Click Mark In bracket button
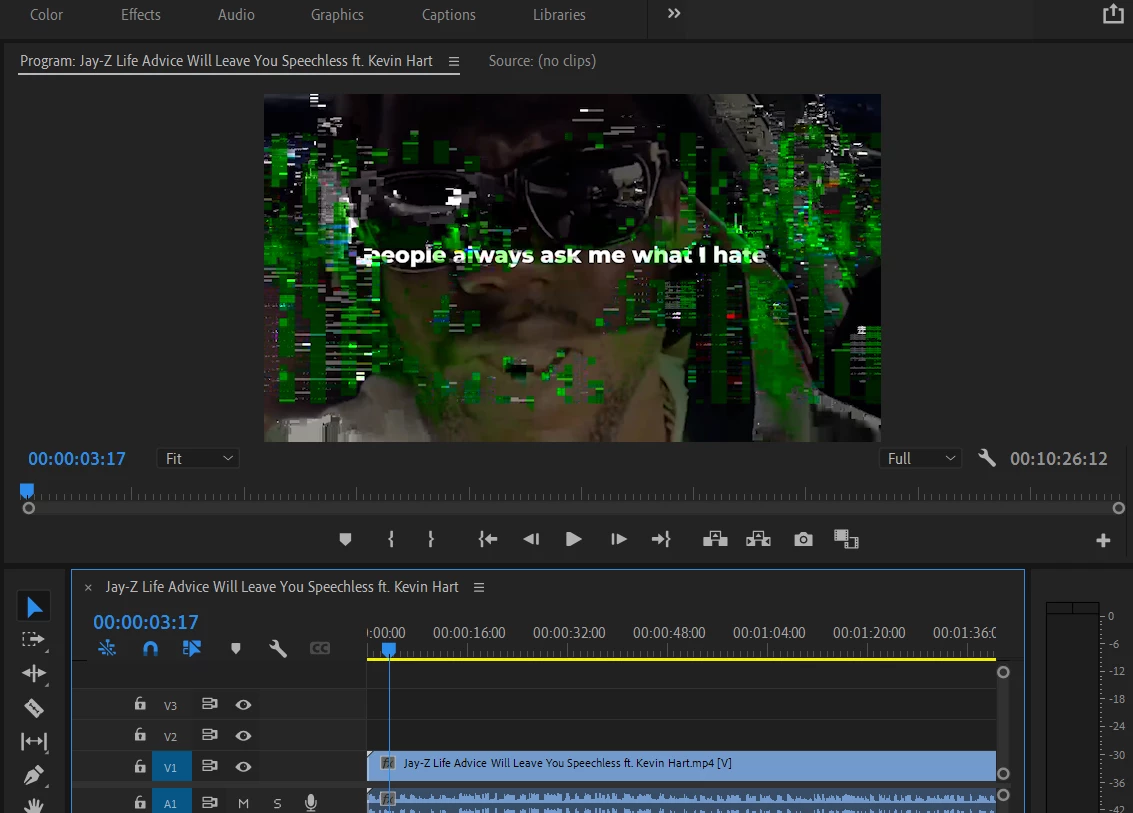The image size is (1133, 813). tap(391, 539)
